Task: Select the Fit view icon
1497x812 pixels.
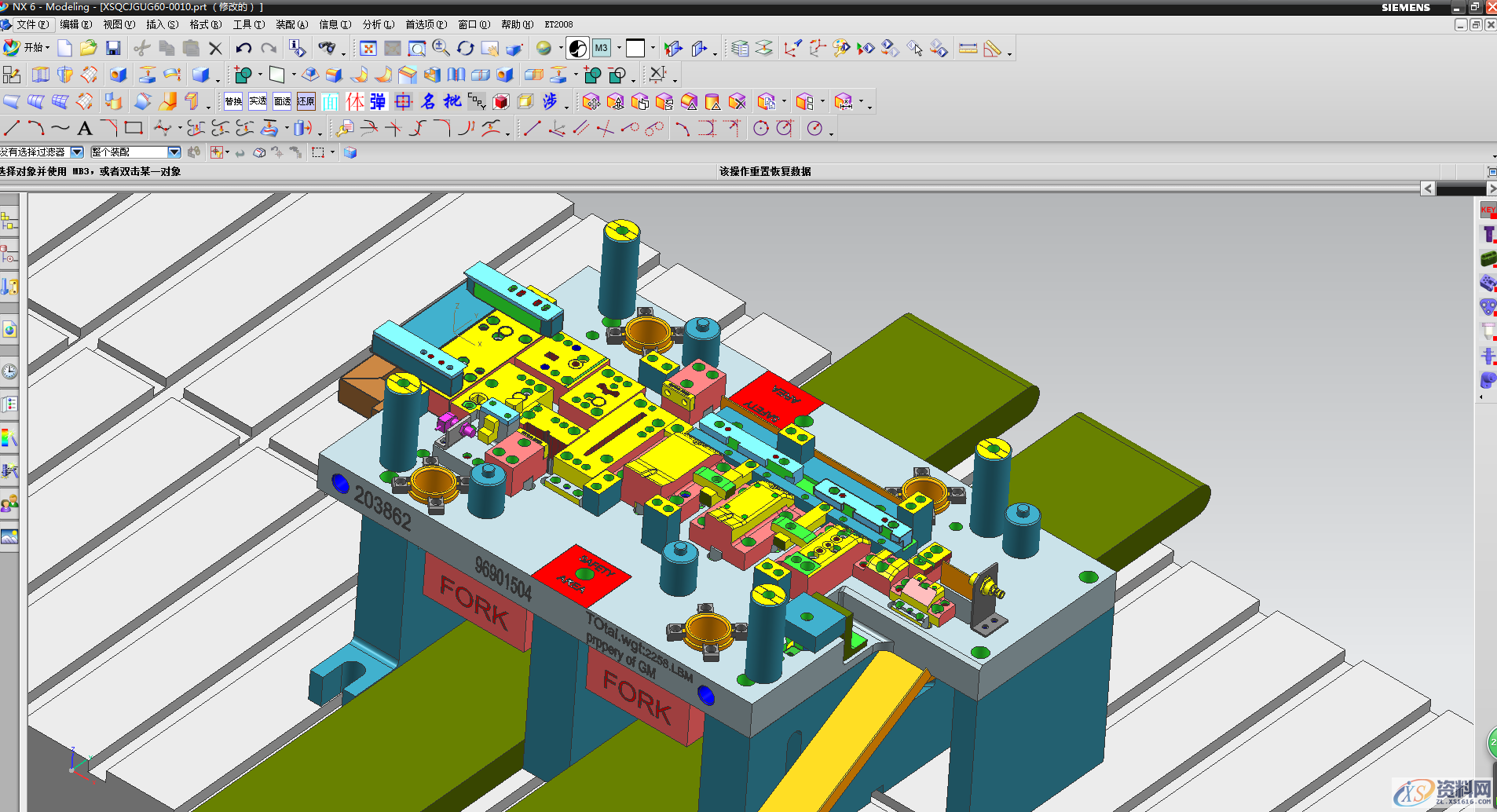Action: pos(368,49)
